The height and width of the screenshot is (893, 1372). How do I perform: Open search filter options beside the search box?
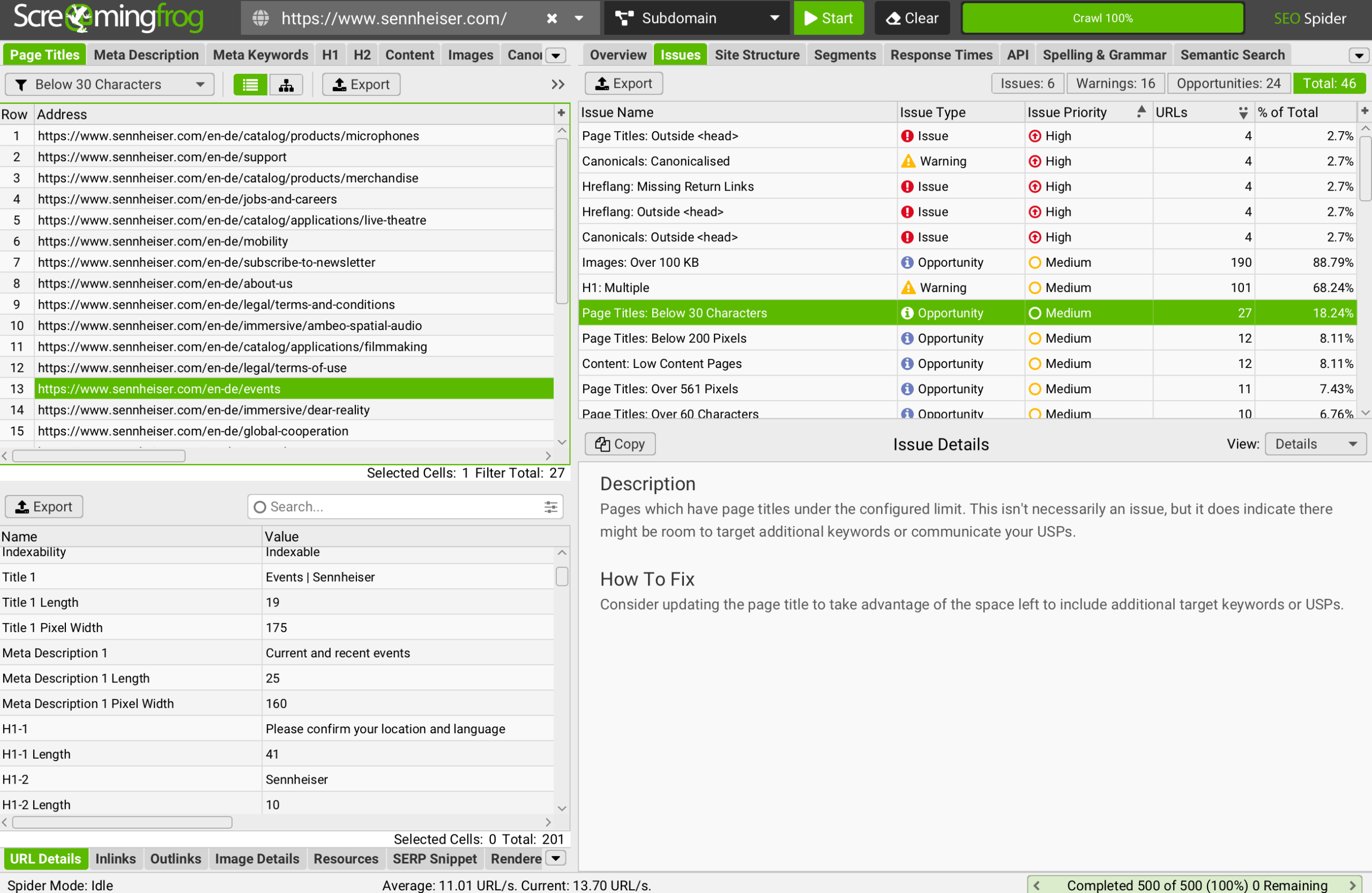550,506
